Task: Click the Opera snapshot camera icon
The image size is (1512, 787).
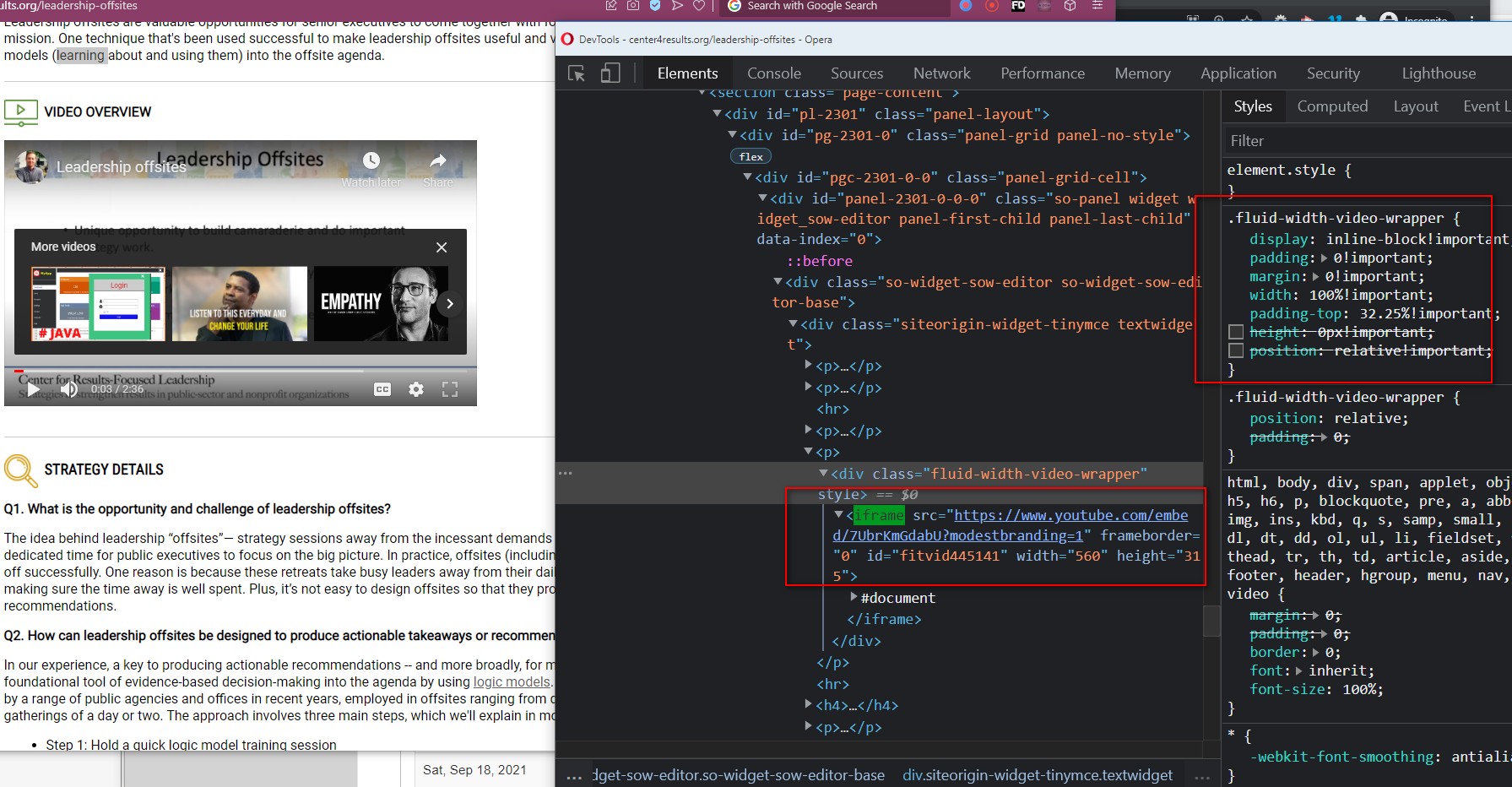Action: coord(633,6)
